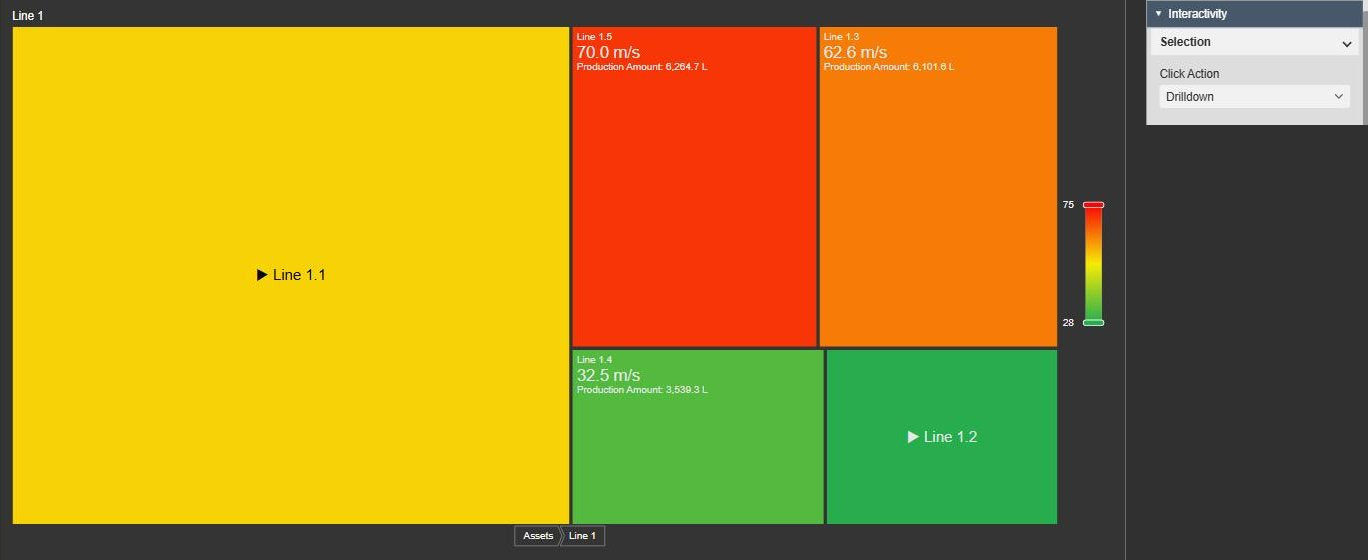
Task: Click Production Amount: 6,101.6 L text
Action: click(889, 67)
